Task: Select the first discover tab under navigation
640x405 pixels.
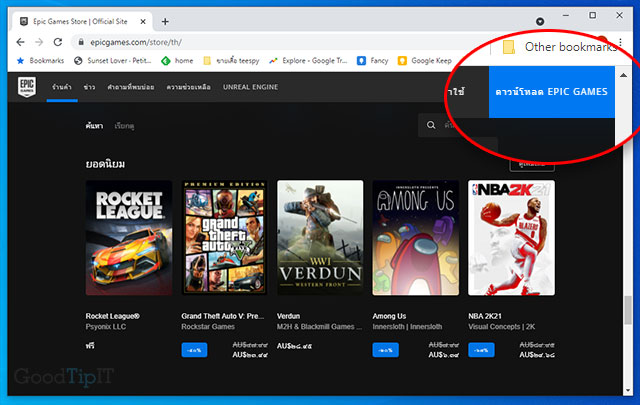Action: 94,126
